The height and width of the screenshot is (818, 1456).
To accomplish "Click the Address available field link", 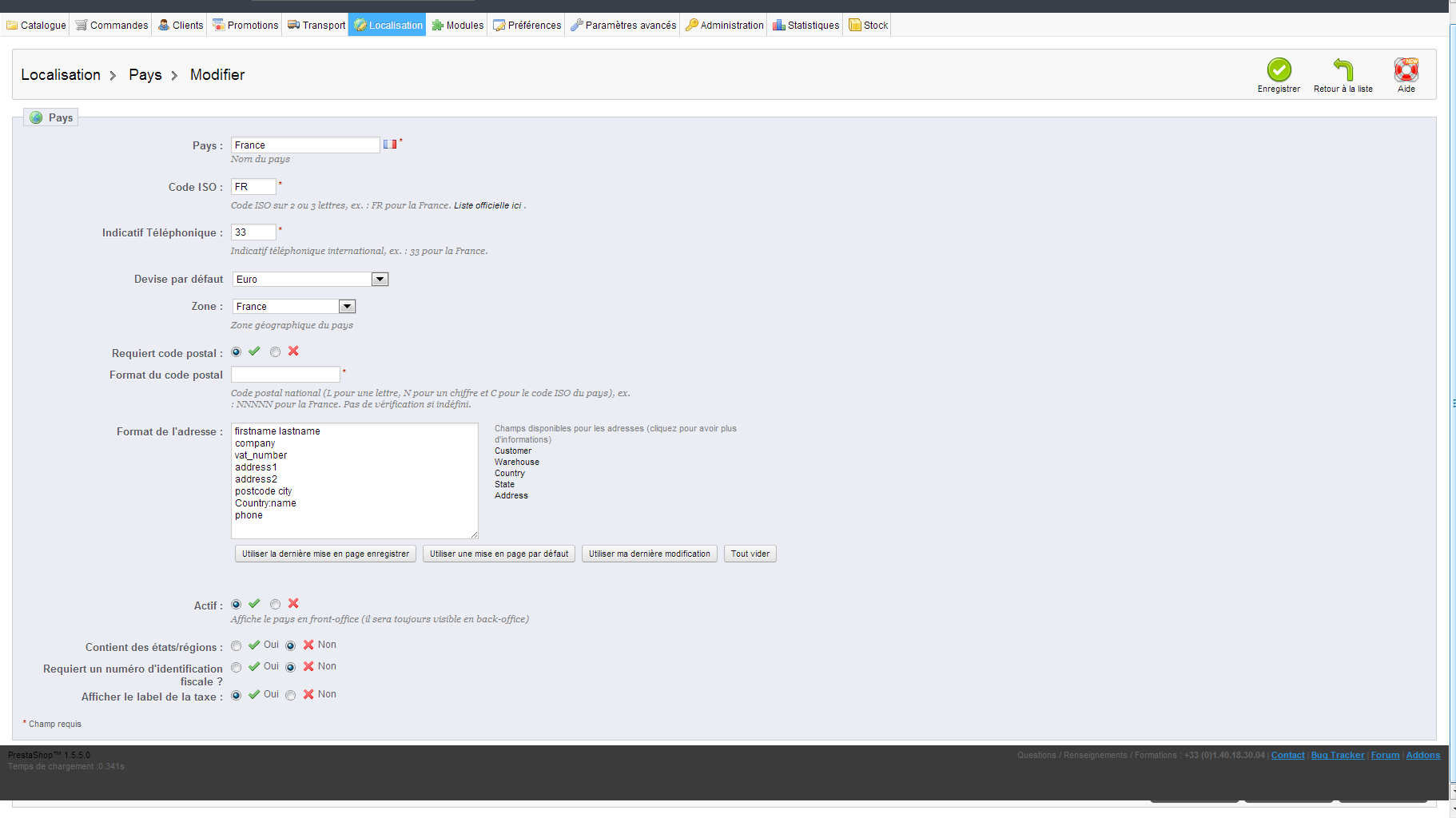I will pos(511,495).
